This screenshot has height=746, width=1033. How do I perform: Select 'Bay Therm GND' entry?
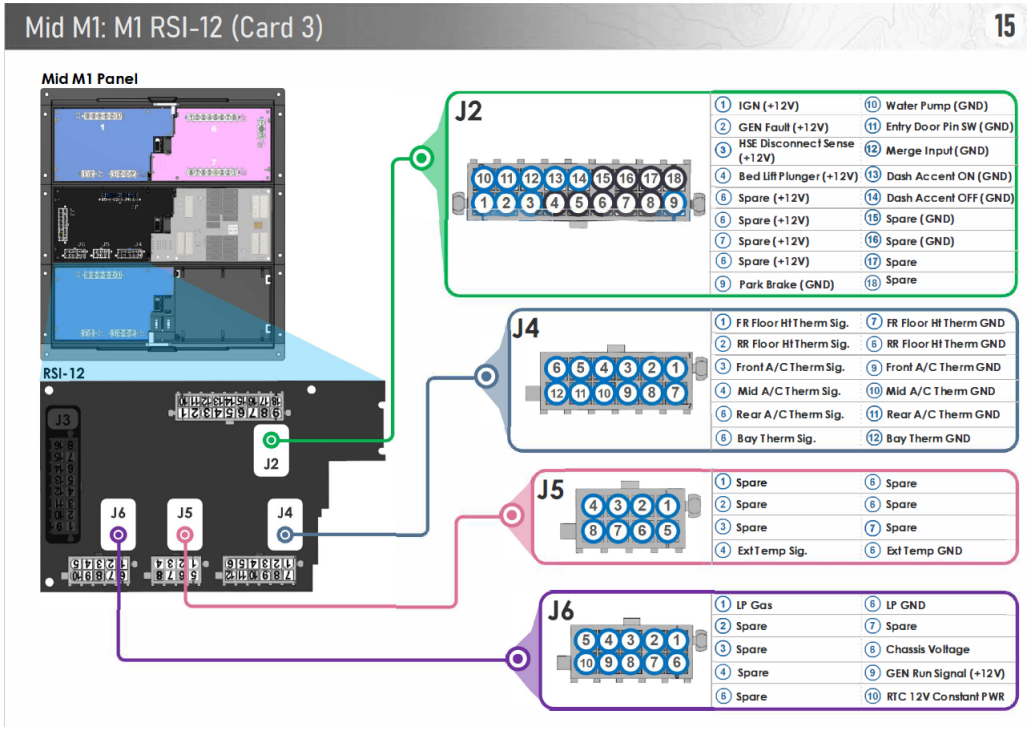pyautogui.click(x=928, y=438)
